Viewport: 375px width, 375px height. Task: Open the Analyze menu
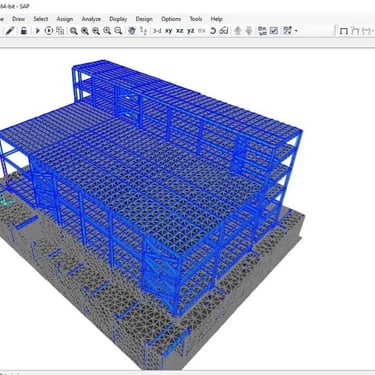91,19
